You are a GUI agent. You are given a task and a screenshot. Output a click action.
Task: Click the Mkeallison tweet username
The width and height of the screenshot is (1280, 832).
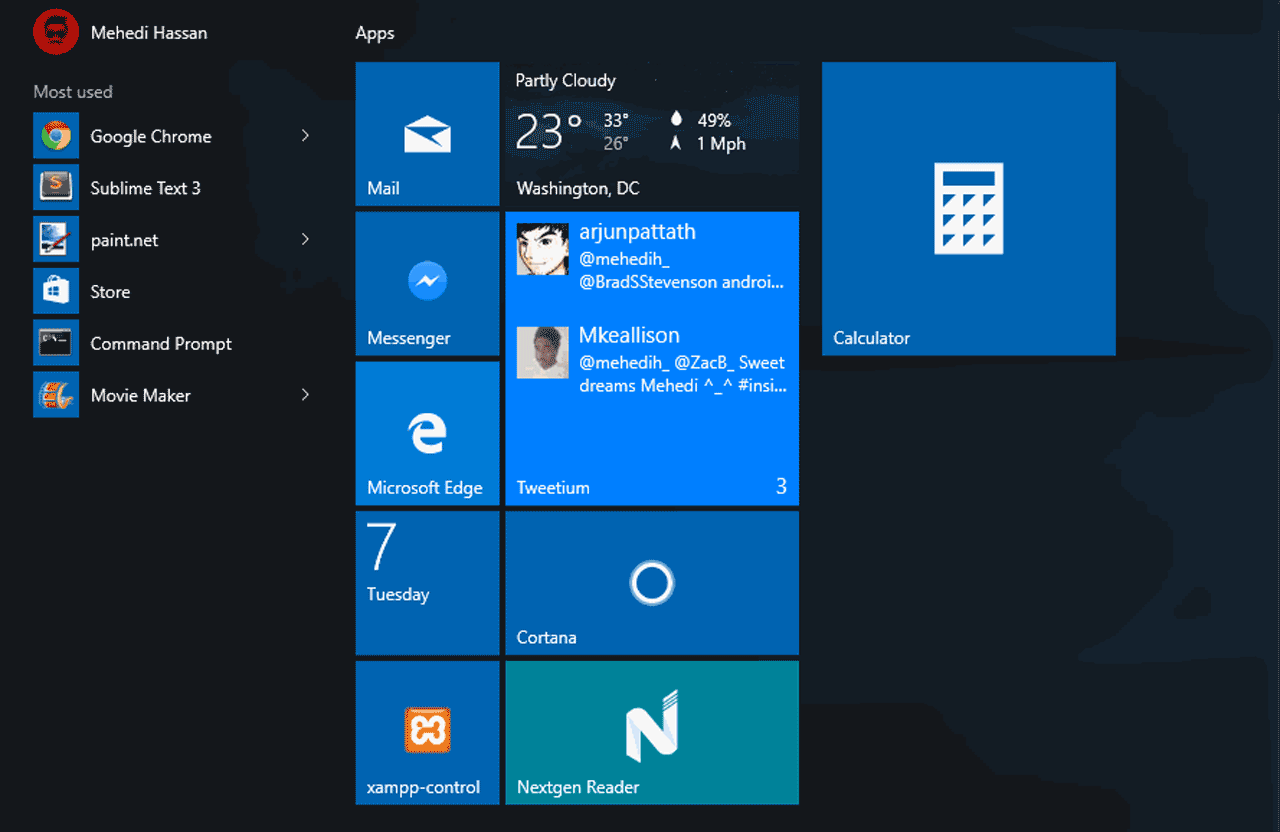tap(629, 335)
